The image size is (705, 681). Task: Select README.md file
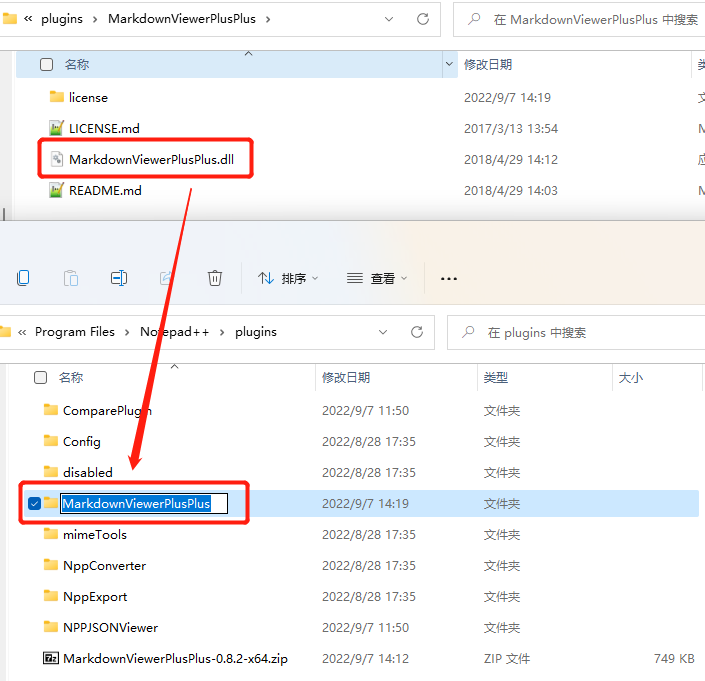105,191
